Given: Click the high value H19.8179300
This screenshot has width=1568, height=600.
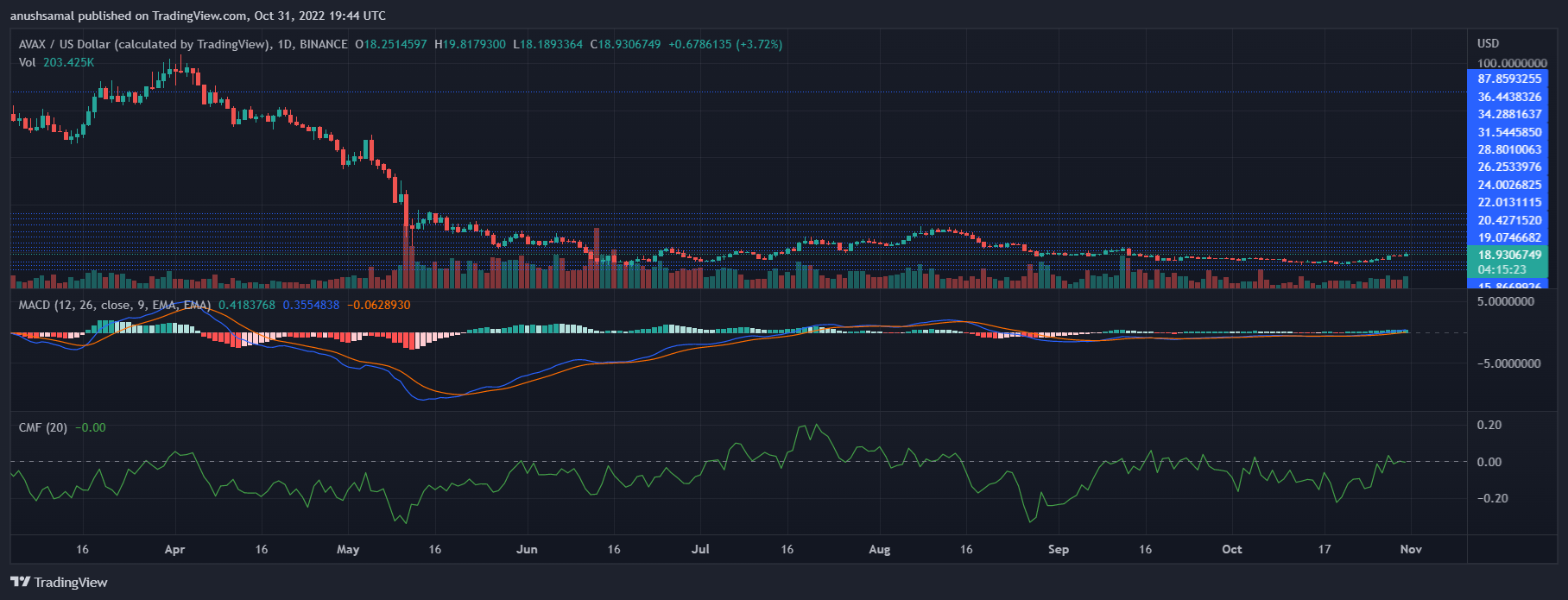Looking at the screenshot, I should (470, 44).
